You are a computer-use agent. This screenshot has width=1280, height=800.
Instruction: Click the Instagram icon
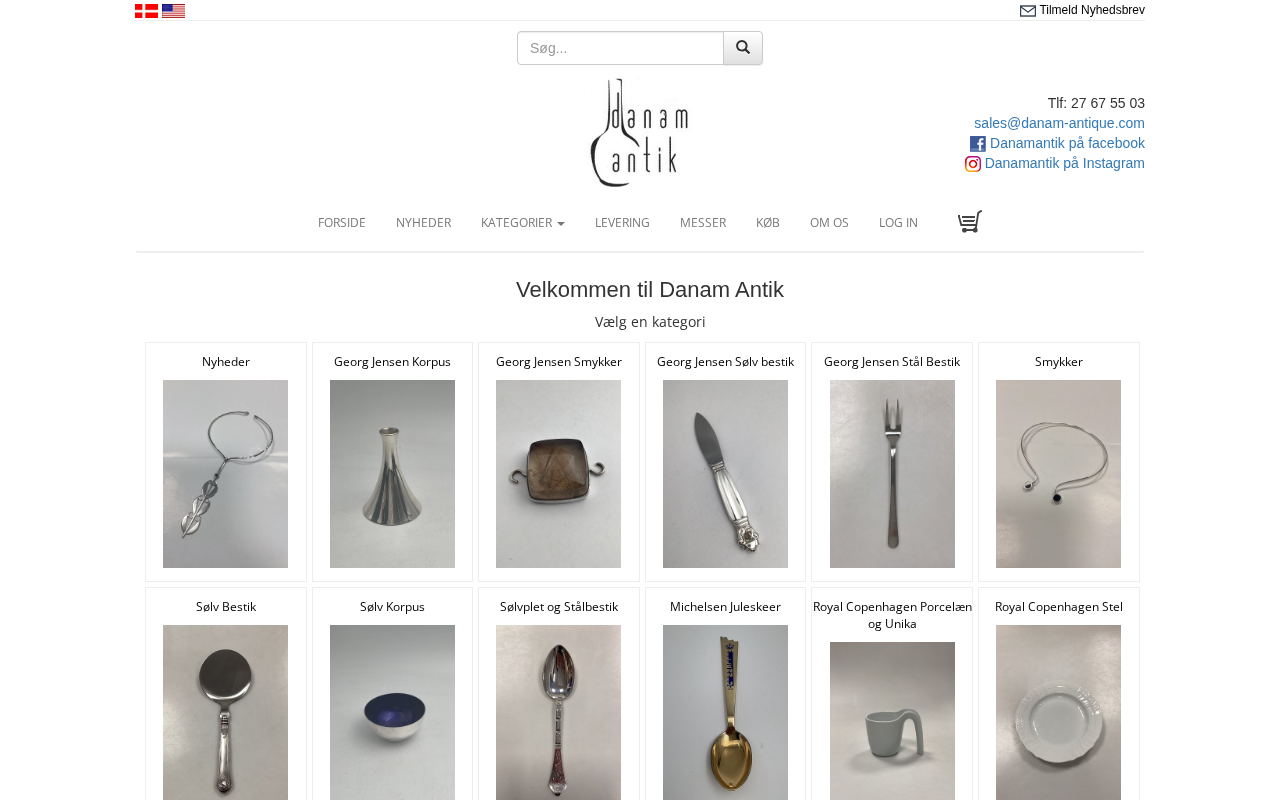pos(973,164)
